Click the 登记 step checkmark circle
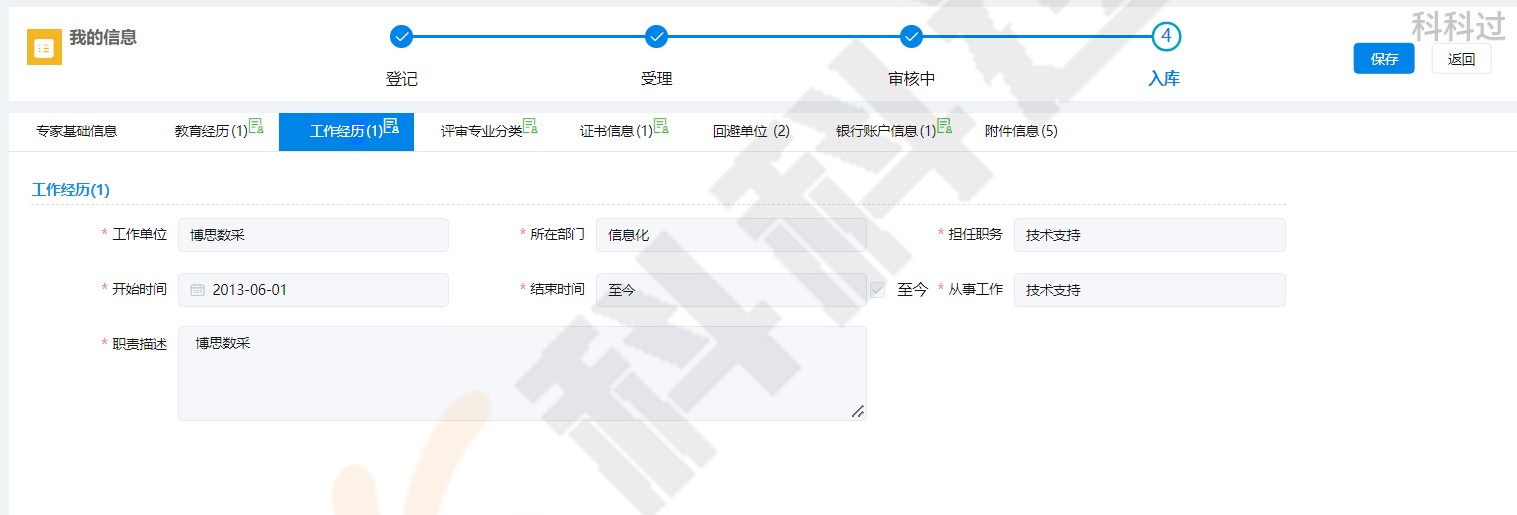This screenshot has width=1517, height=515. 401,37
